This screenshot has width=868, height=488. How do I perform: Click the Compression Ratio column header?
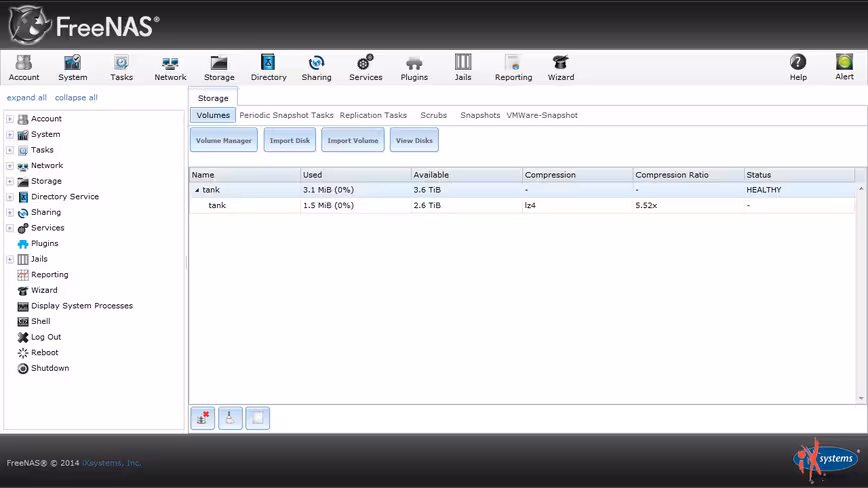click(688, 175)
